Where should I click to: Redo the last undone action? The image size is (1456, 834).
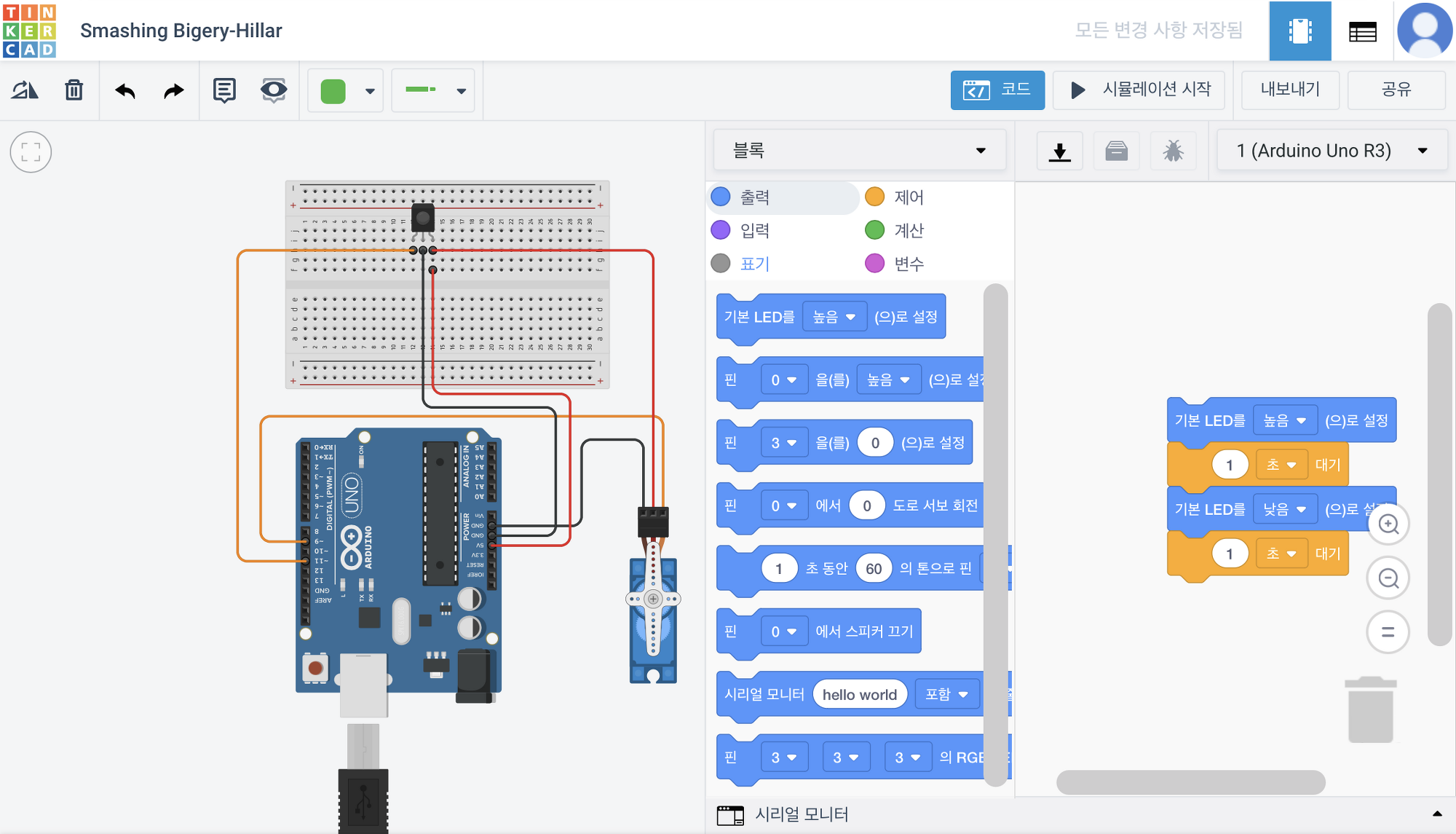click(x=173, y=90)
